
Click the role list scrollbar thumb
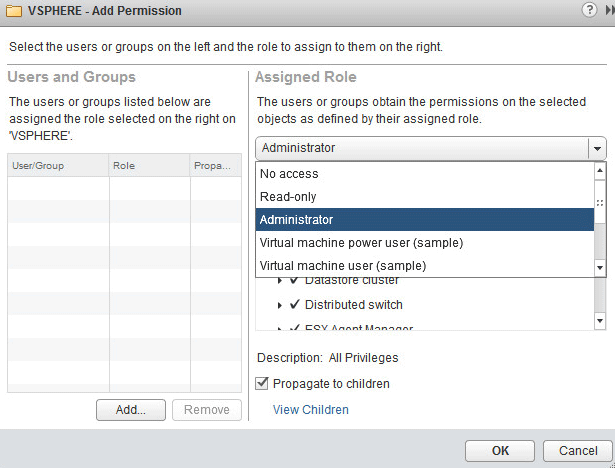(x=600, y=202)
